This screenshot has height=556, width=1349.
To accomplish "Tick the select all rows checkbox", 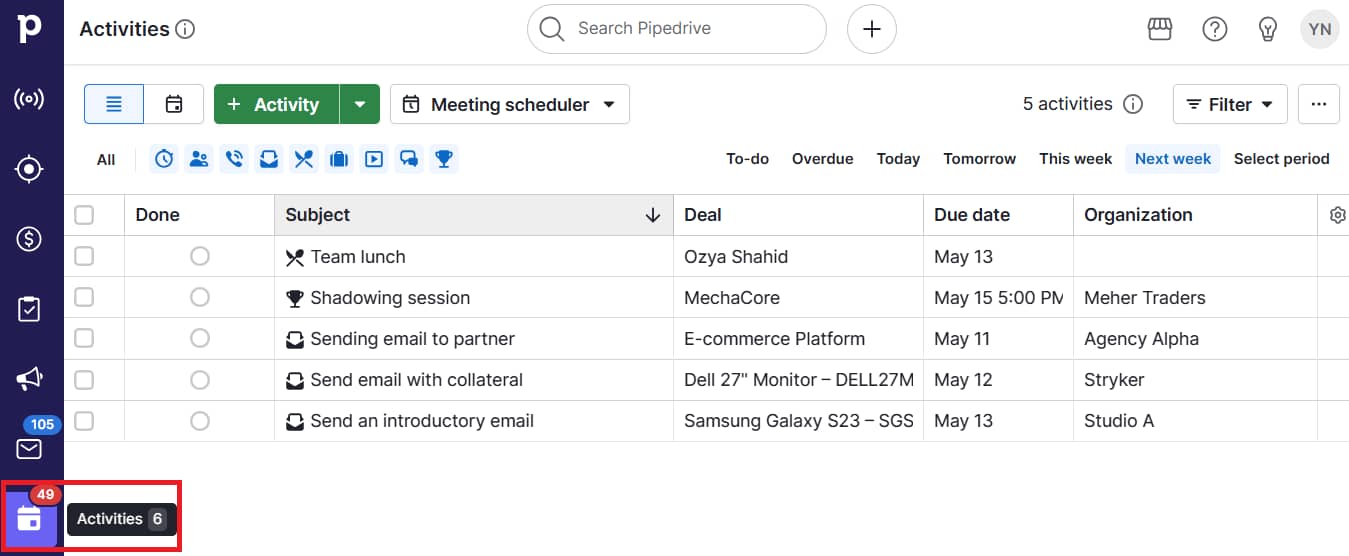I will coord(84,215).
